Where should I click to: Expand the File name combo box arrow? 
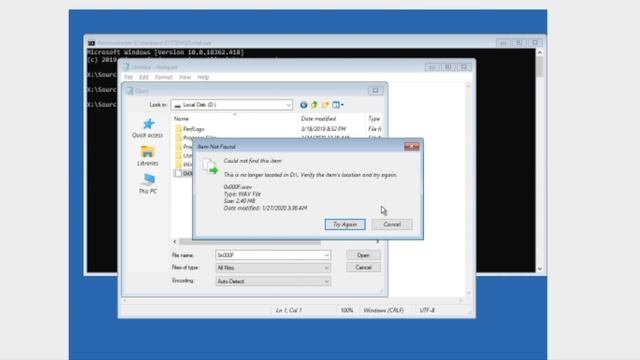(326, 255)
